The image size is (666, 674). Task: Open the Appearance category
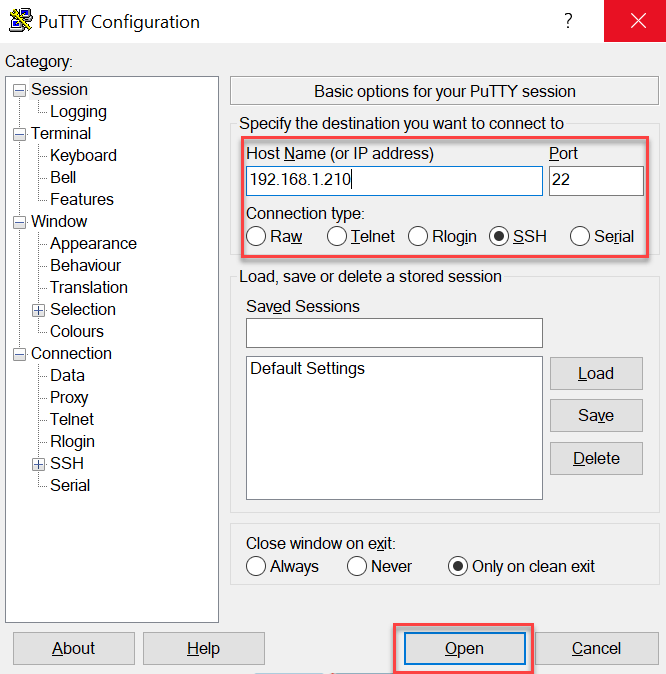(93, 244)
